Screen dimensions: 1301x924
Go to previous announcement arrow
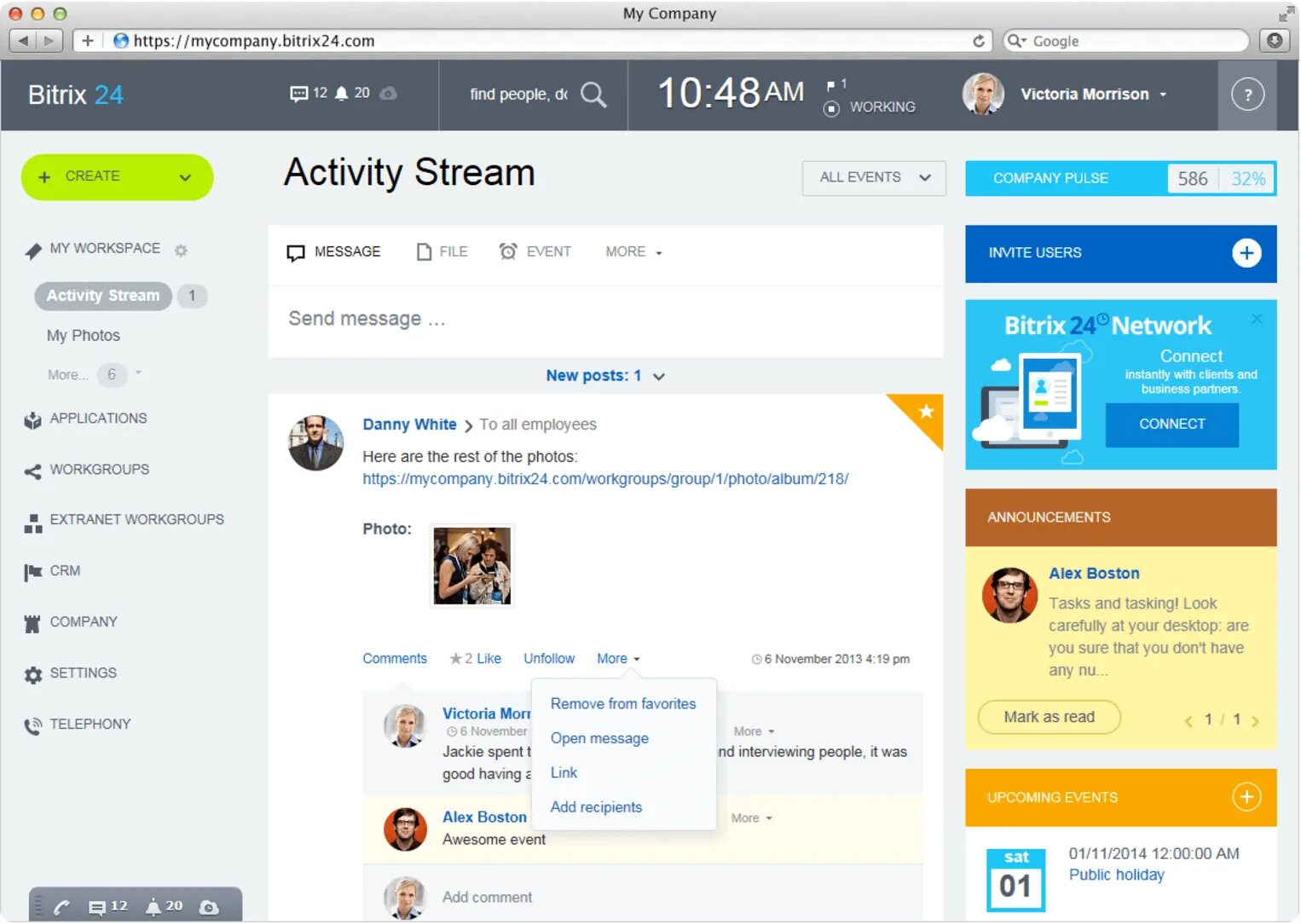1188,721
